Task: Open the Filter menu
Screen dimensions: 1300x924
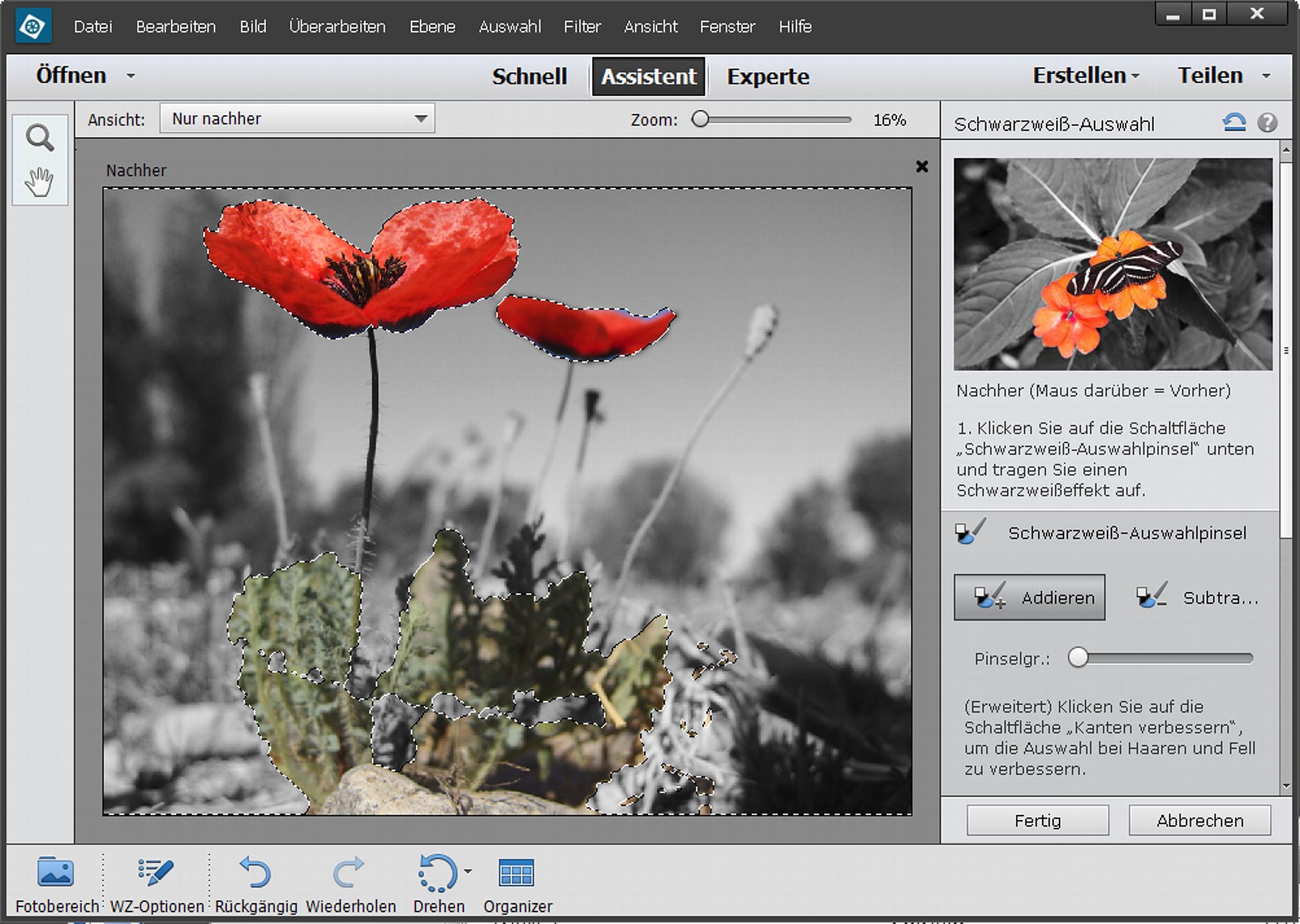Action: click(x=582, y=27)
